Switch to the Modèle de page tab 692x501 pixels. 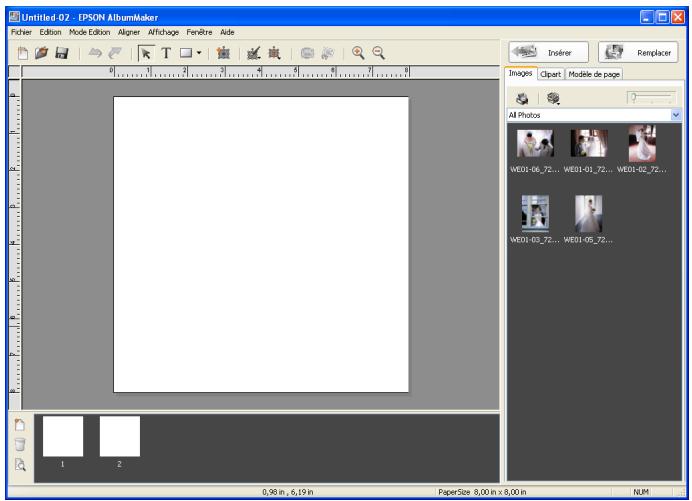click(x=594, y=74)
